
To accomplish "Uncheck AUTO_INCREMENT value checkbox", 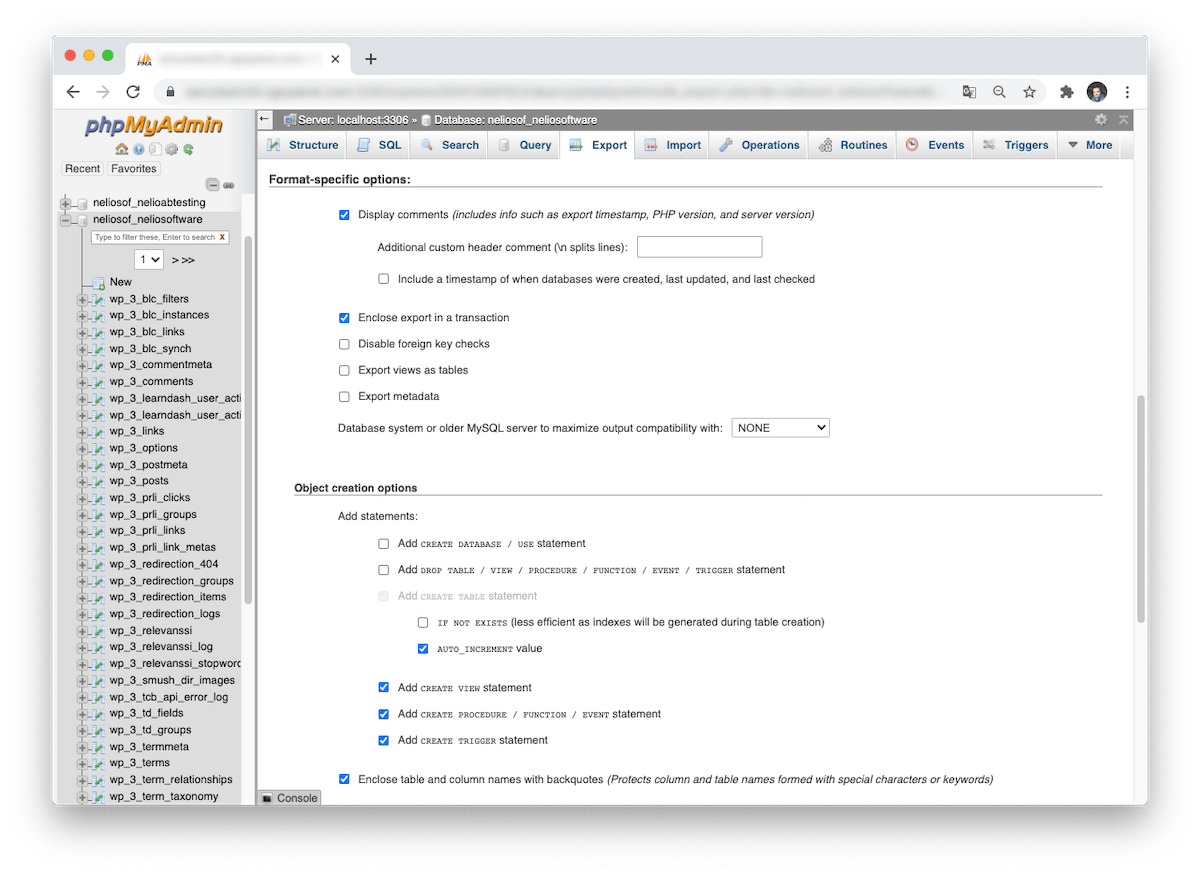I will pos(424,649).
